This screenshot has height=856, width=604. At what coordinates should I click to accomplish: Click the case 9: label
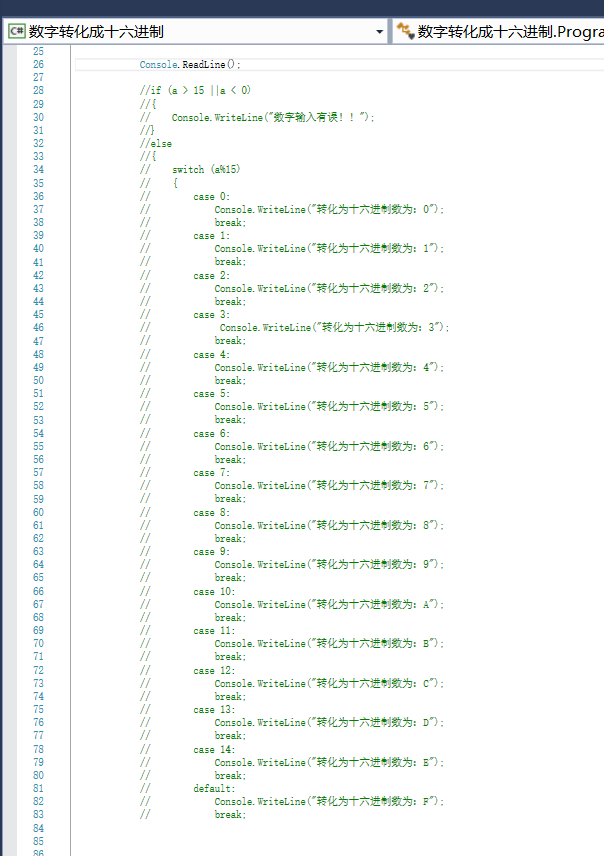pyautogui.click(x=211, y=552)
